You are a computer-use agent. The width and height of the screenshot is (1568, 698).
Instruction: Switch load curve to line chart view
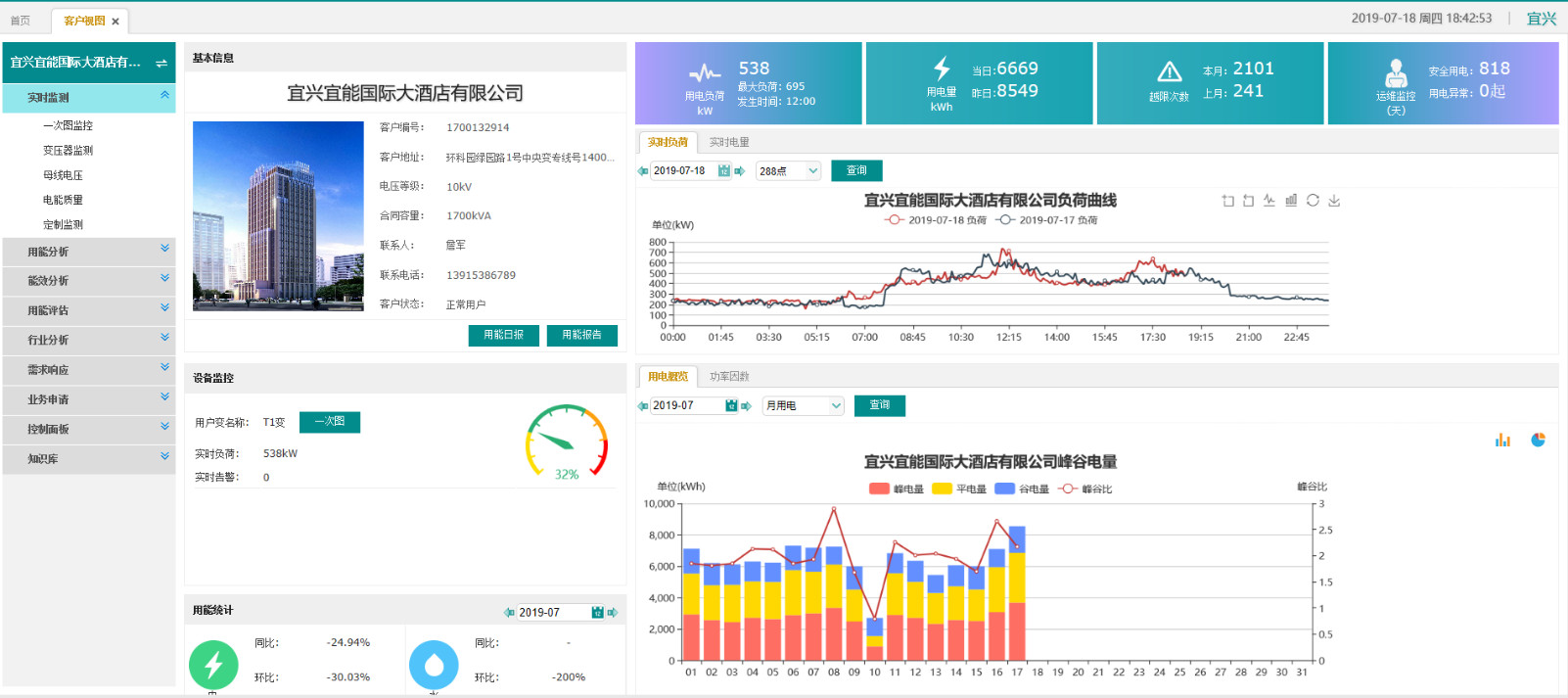(1269, 201)
